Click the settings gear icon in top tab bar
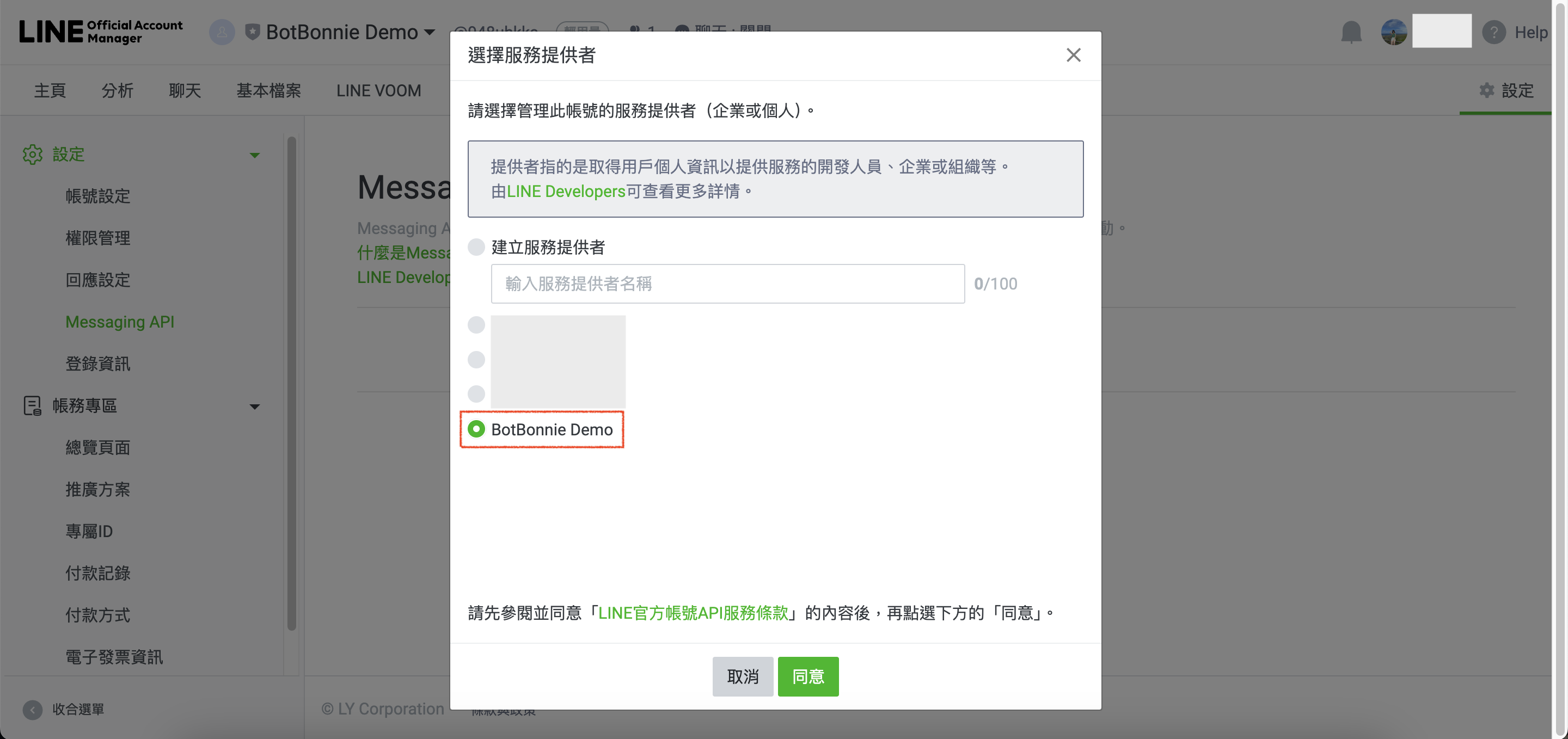 (1486, 91)
